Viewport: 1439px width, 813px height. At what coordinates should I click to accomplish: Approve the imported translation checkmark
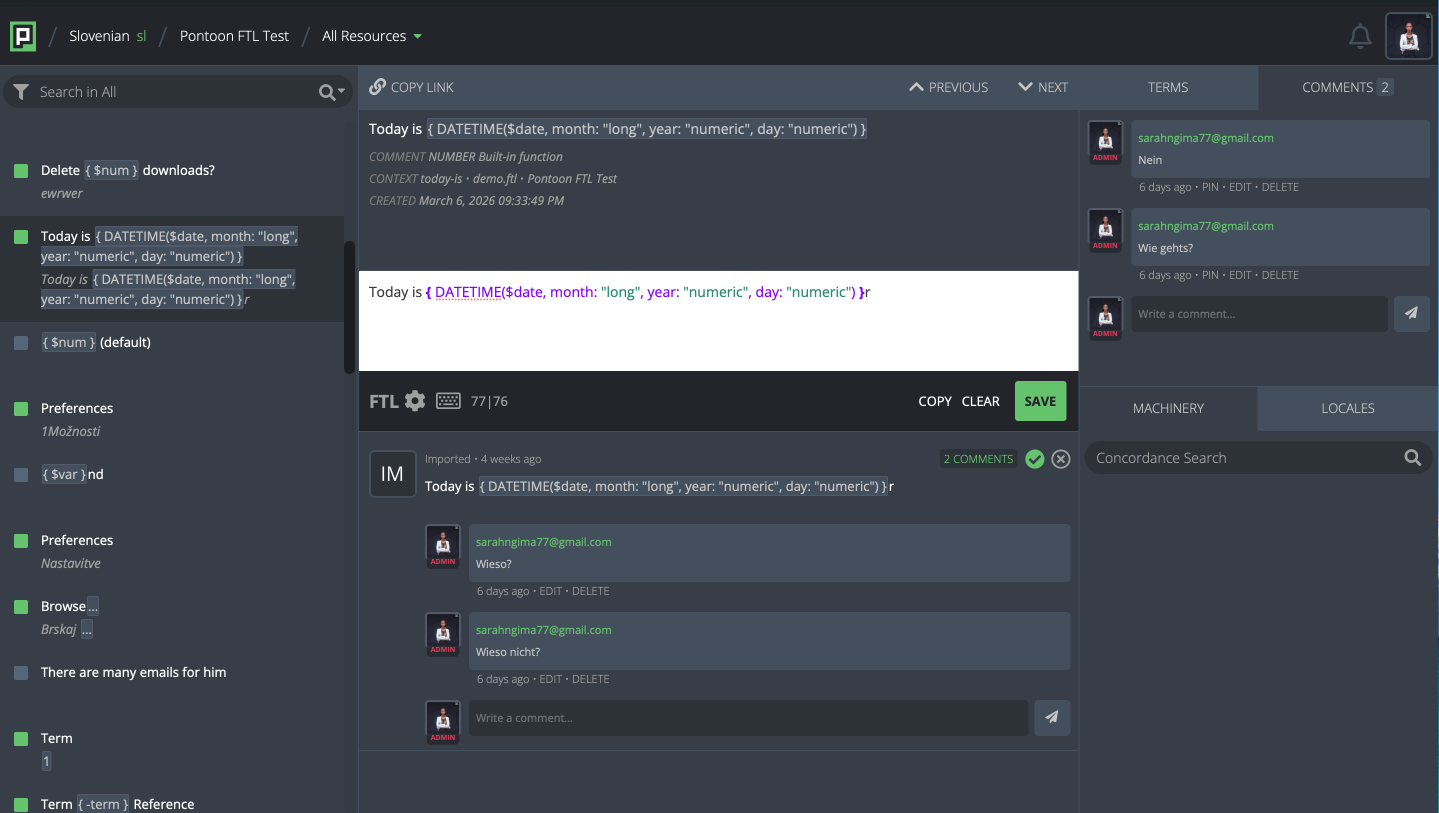click(1035, 459)
